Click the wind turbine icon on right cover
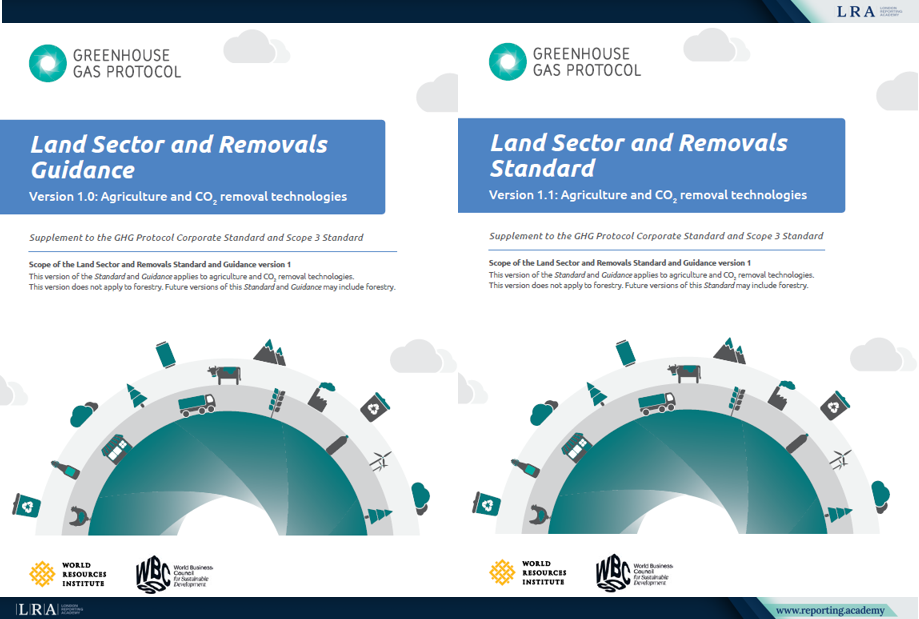 point(840,458)
